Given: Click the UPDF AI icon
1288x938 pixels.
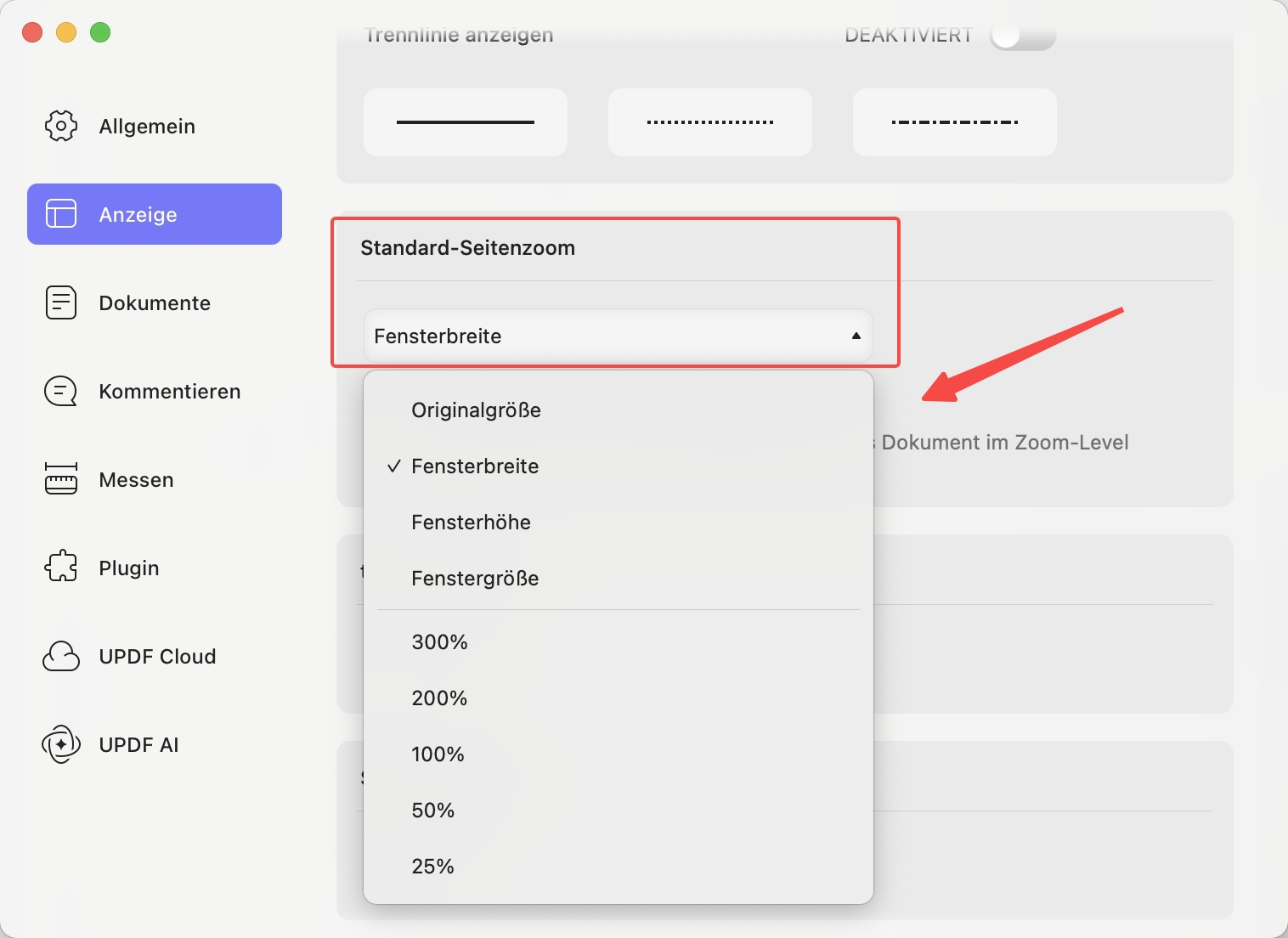Looking at the screenshot, I should tap(61, 744).
